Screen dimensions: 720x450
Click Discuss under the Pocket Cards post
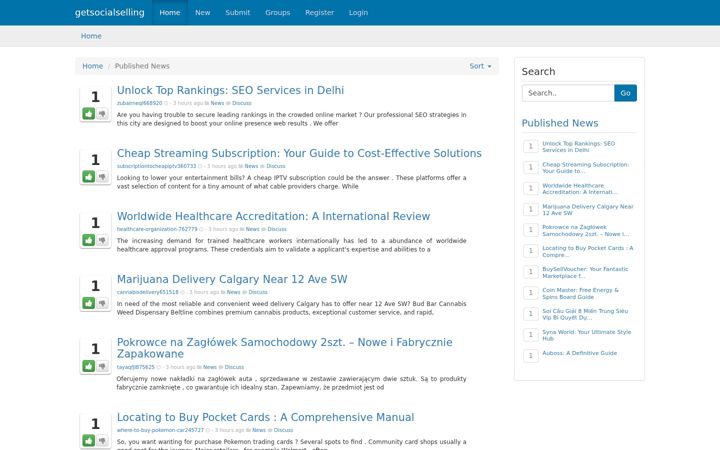click(x=283, y=430)
